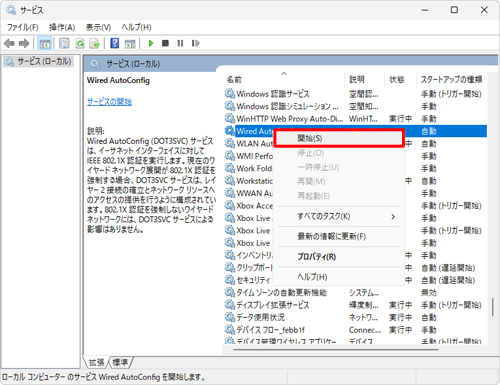500x385 pixels.
Task: Click the Properties sheet toolbar icon
Action: pos(64,43)
